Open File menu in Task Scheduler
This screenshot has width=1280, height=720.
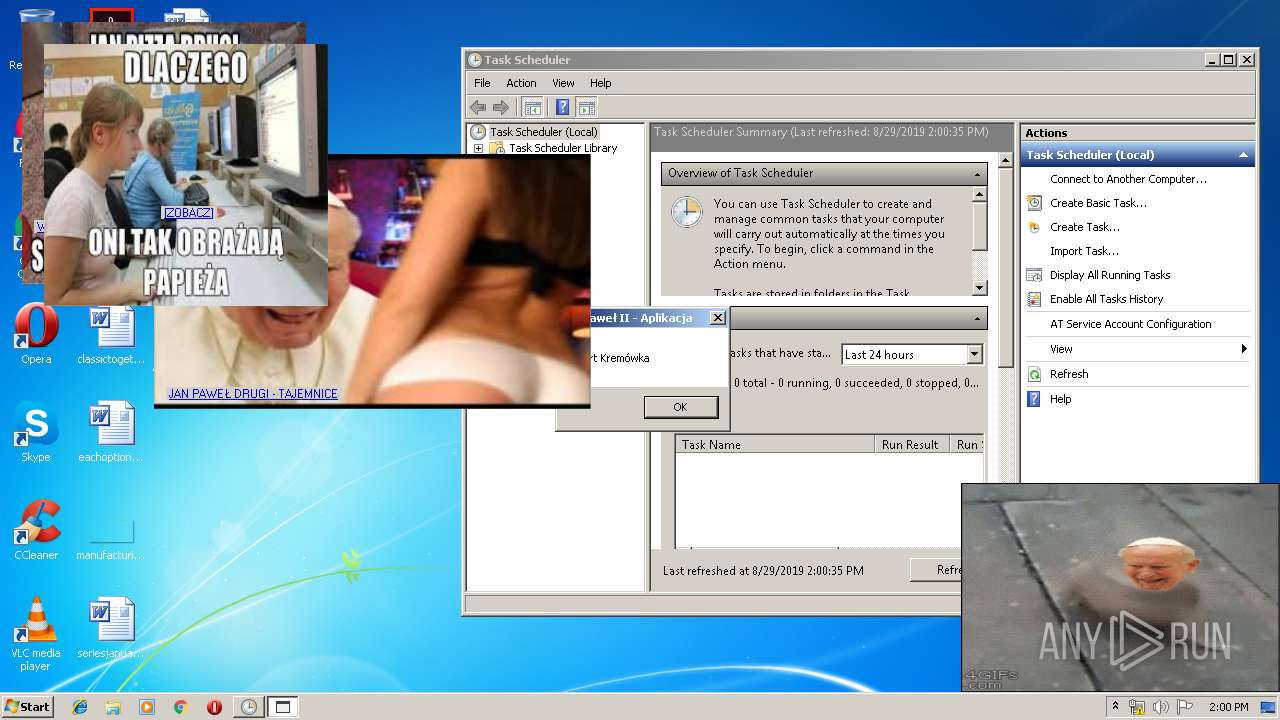482,83
